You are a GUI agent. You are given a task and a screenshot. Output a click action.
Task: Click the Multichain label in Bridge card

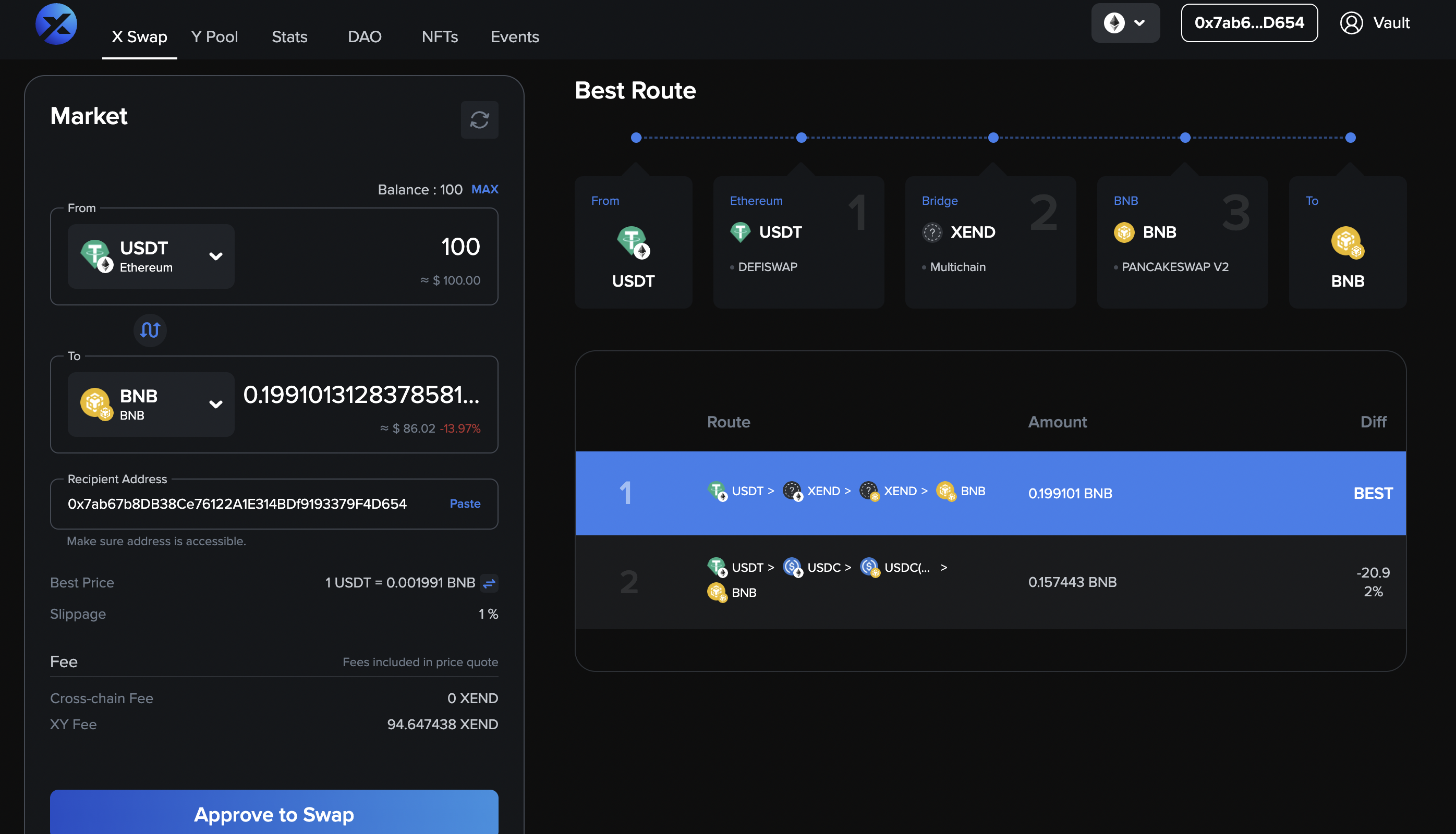coord(957,267)
